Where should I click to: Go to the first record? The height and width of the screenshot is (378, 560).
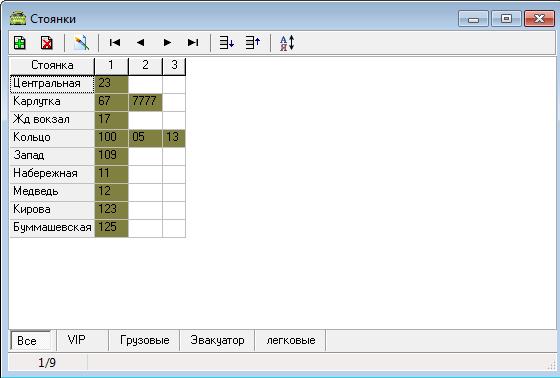[x=115, y=43]
